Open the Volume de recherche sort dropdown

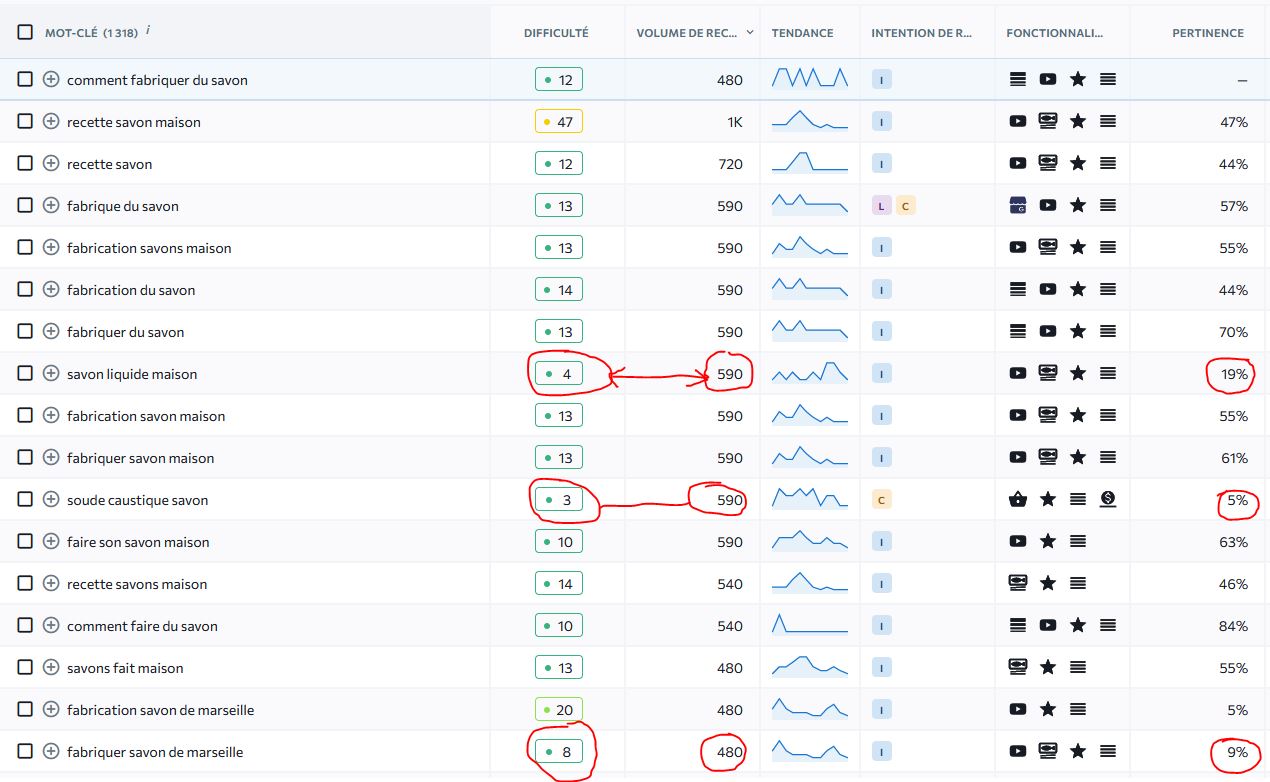click(x=750, y=32)
